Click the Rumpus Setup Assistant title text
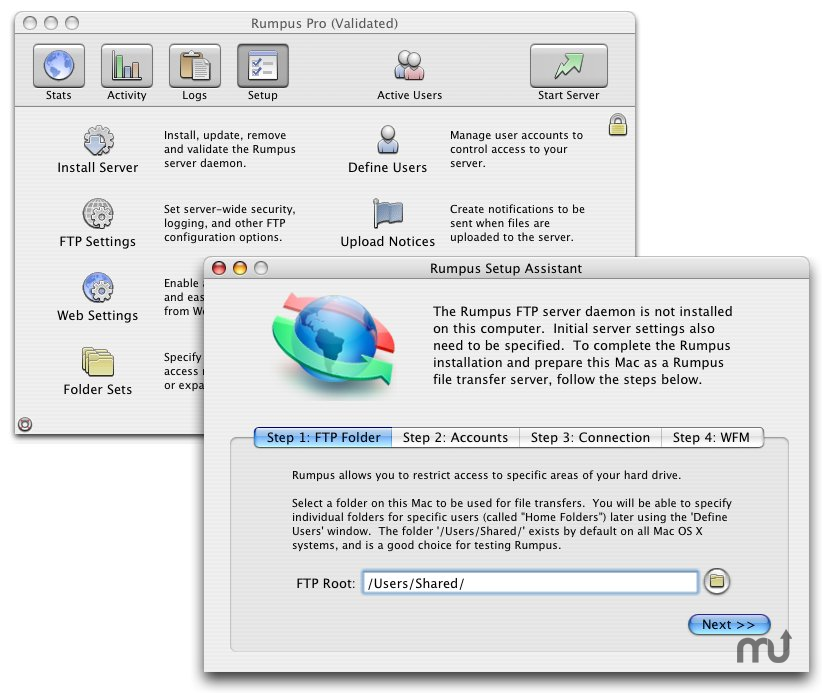822x693 pixels. pos(506,268)
